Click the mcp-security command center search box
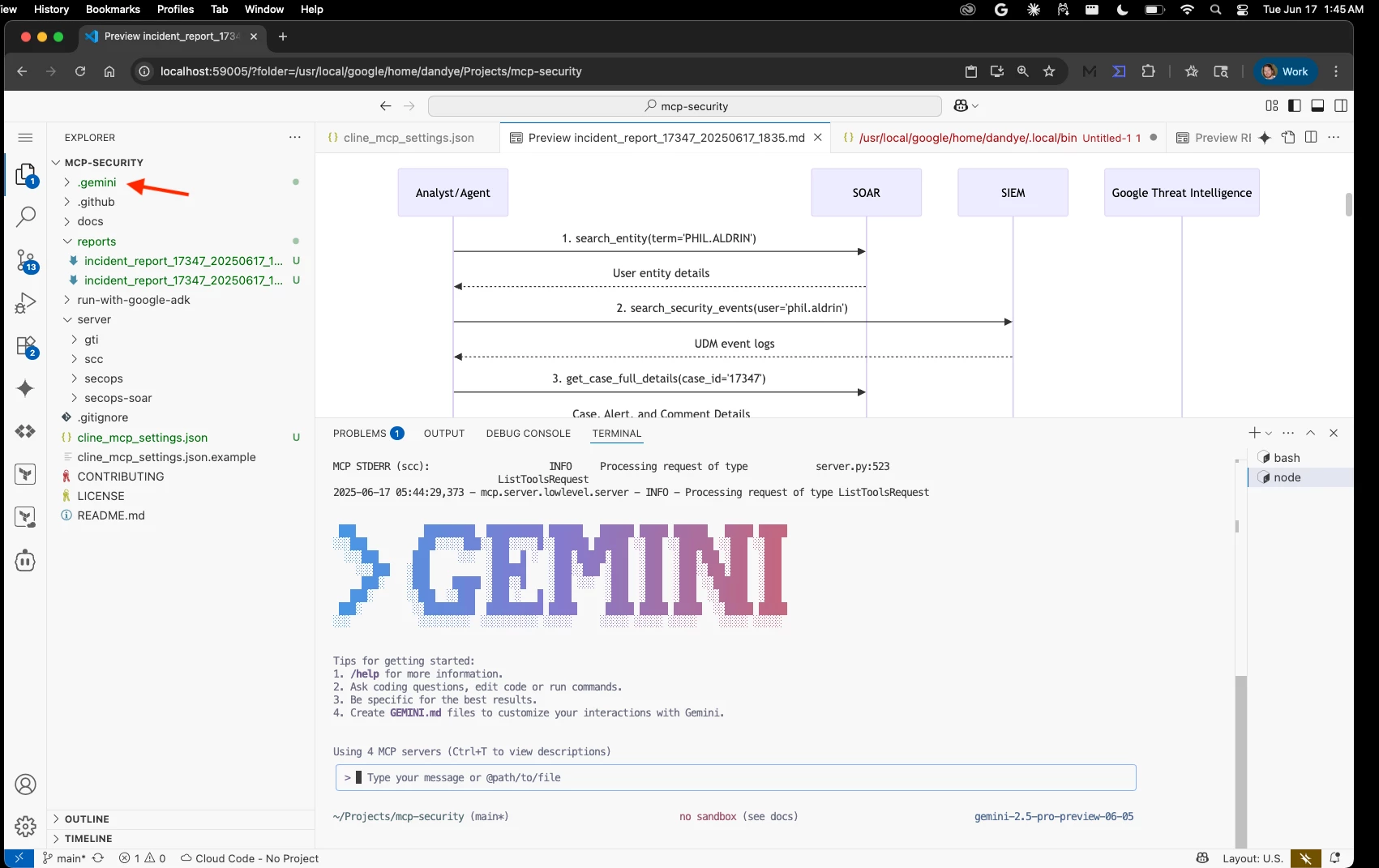The width and height of the screenshot is (1379, 868). pyautogui.click(x=685, y=106)
